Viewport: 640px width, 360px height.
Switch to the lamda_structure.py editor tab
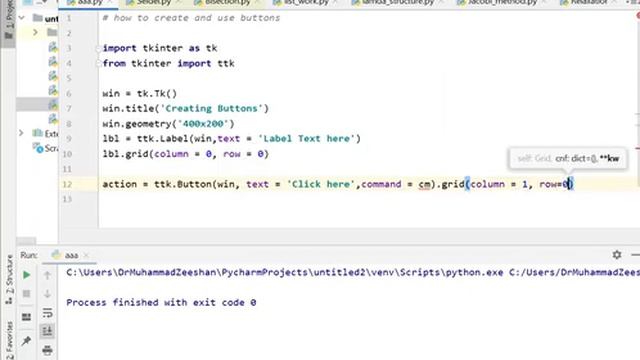coord(398,3)
